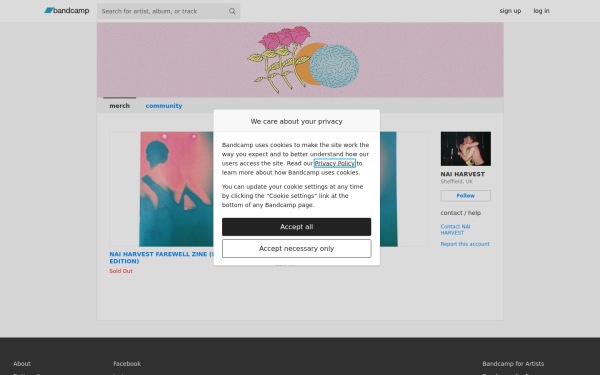600x375 pixels.
Task: Click the NAI HARVEST profile photo
Action: coord(466,149)
